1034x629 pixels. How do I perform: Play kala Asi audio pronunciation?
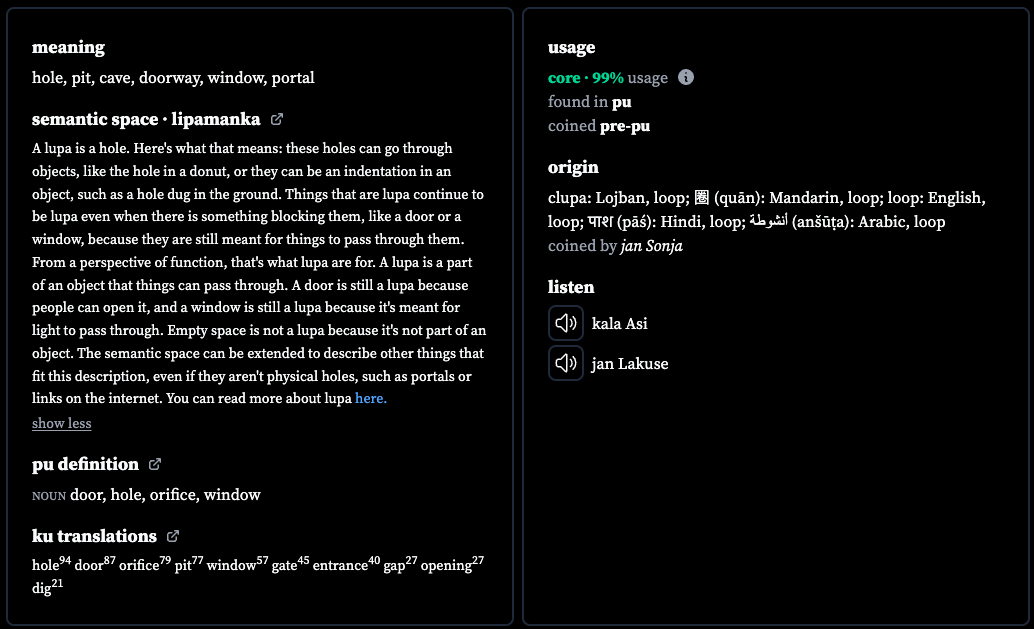[x=566, y=323]
